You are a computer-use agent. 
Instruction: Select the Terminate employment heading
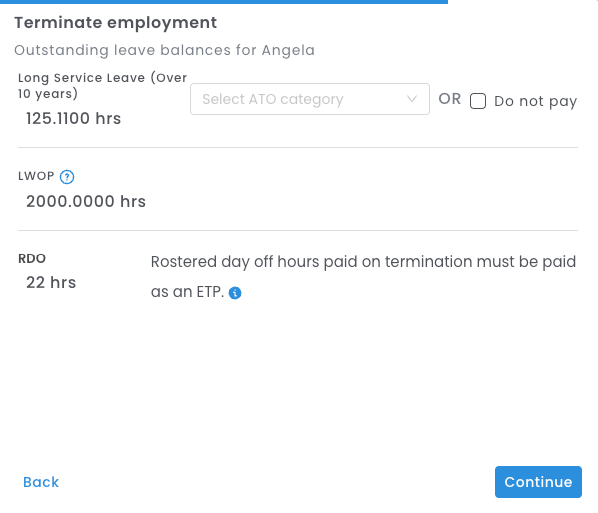[x=116, y=23]
